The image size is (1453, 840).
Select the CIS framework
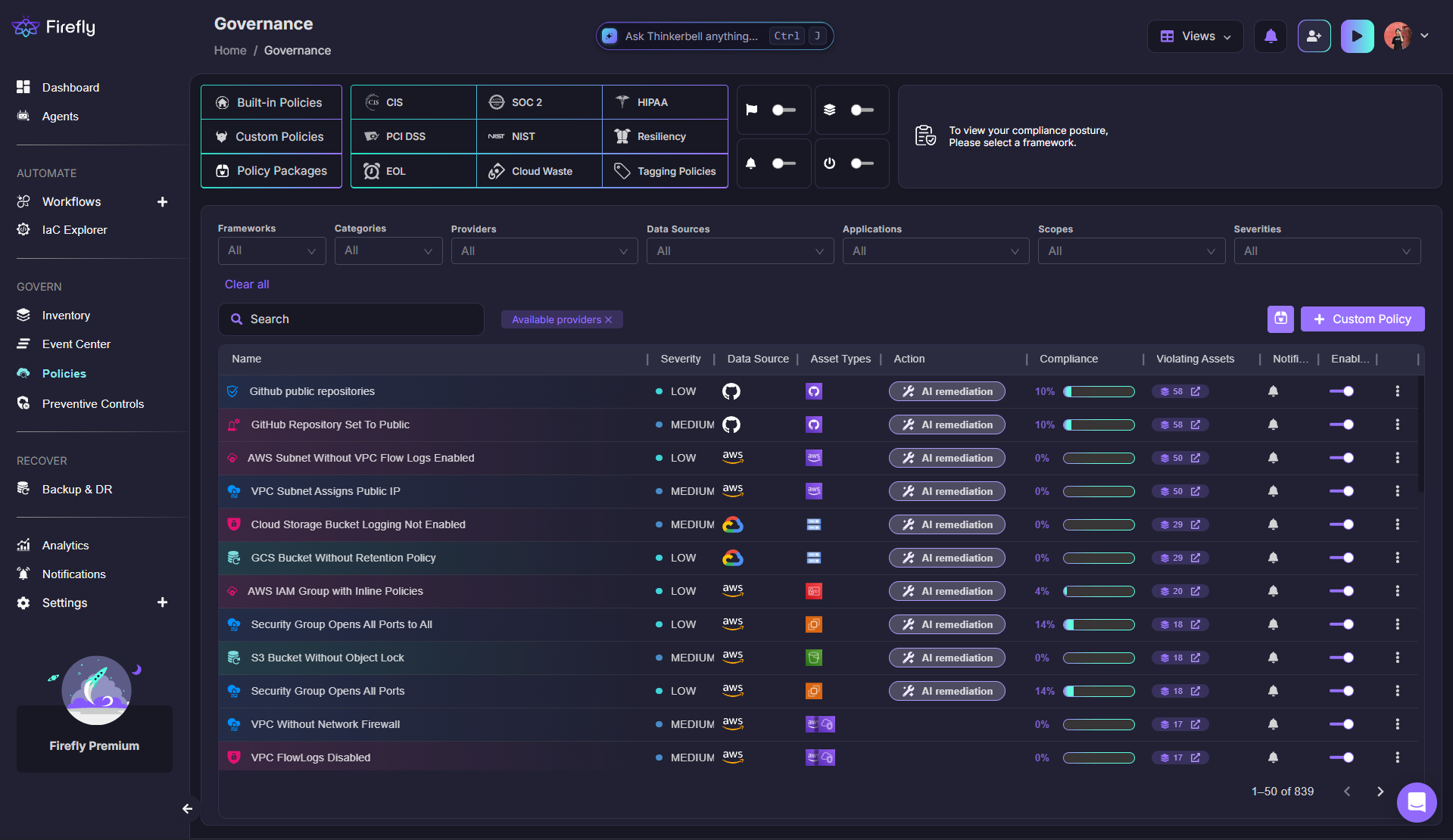pyautogui.click(x=413, y=102)
